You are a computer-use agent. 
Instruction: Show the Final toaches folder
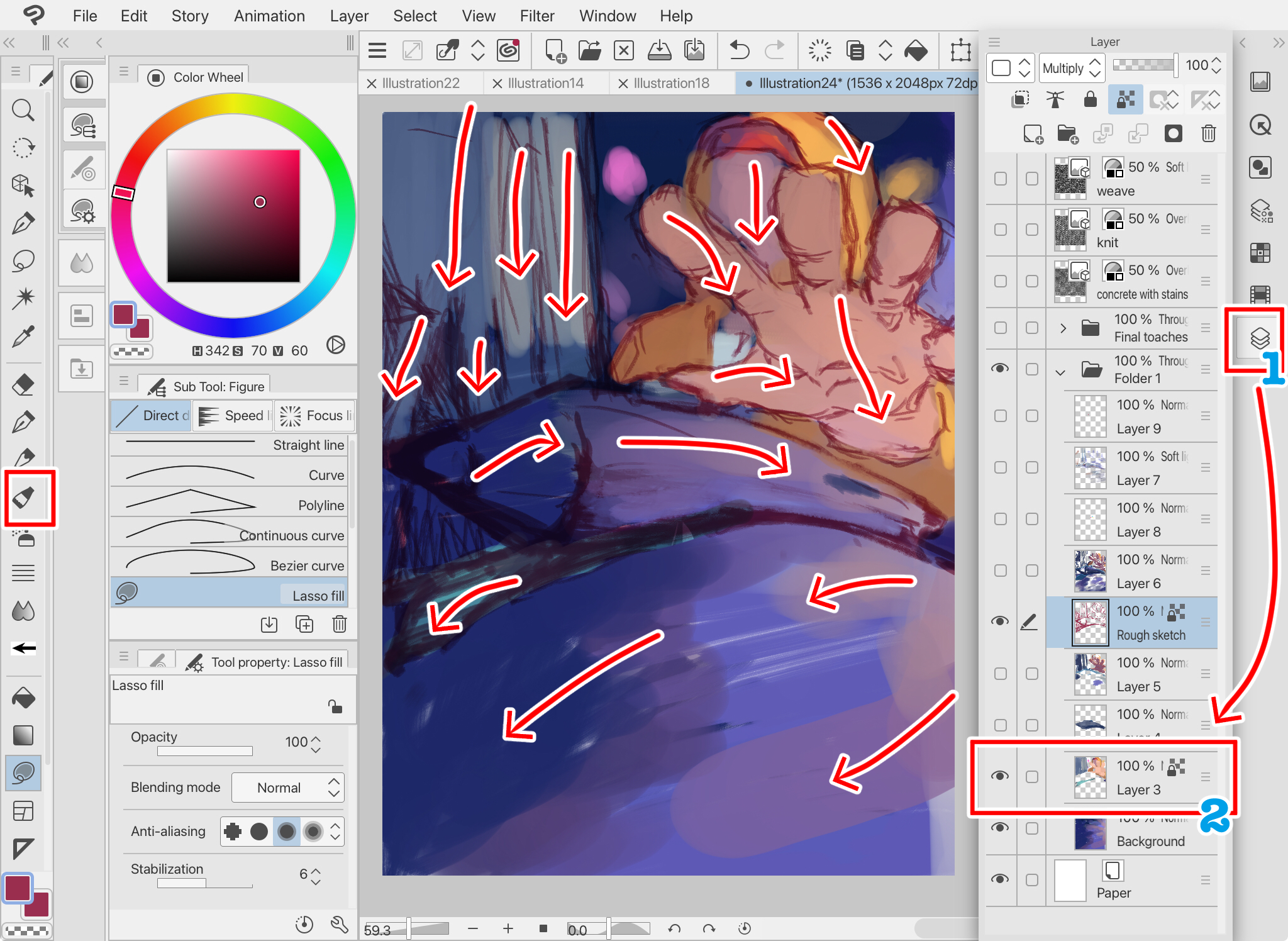pyautogui.click(x=1000, y=328)
